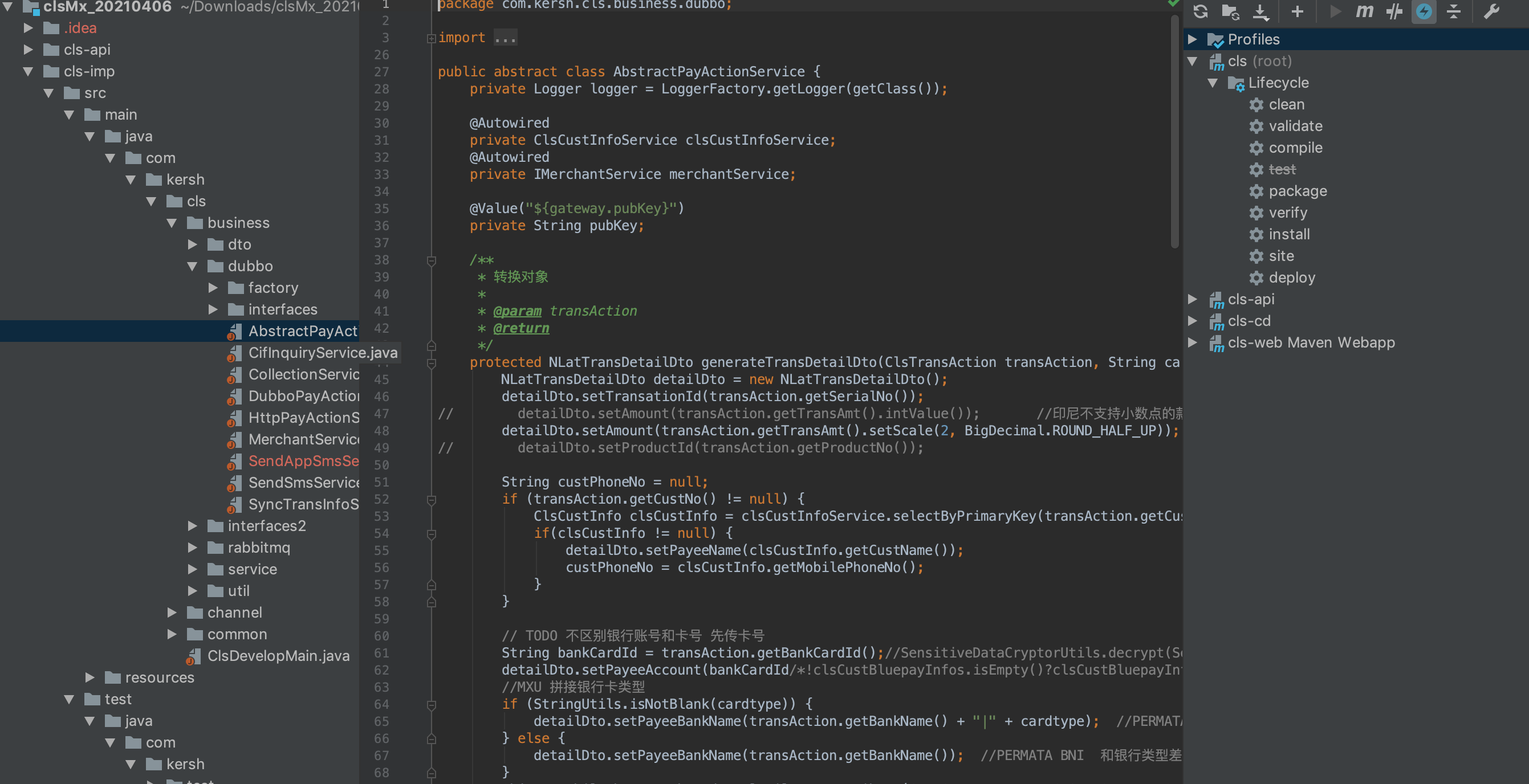1529x784 pixels.
Task: Click the pubKey field declaration
Action: coord(612,226)
